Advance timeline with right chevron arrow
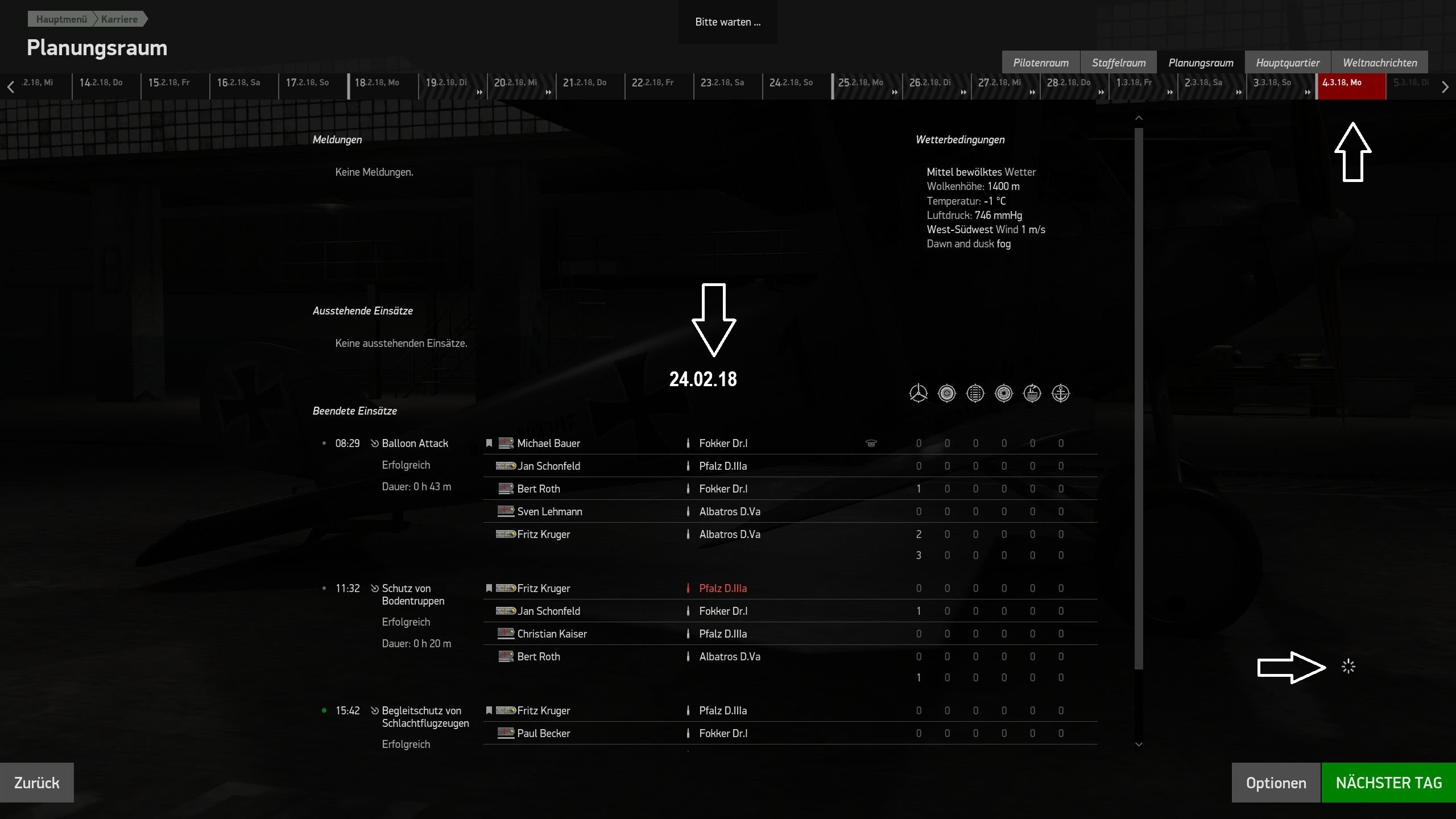The image size is (1456, 819). point(1445,87)
